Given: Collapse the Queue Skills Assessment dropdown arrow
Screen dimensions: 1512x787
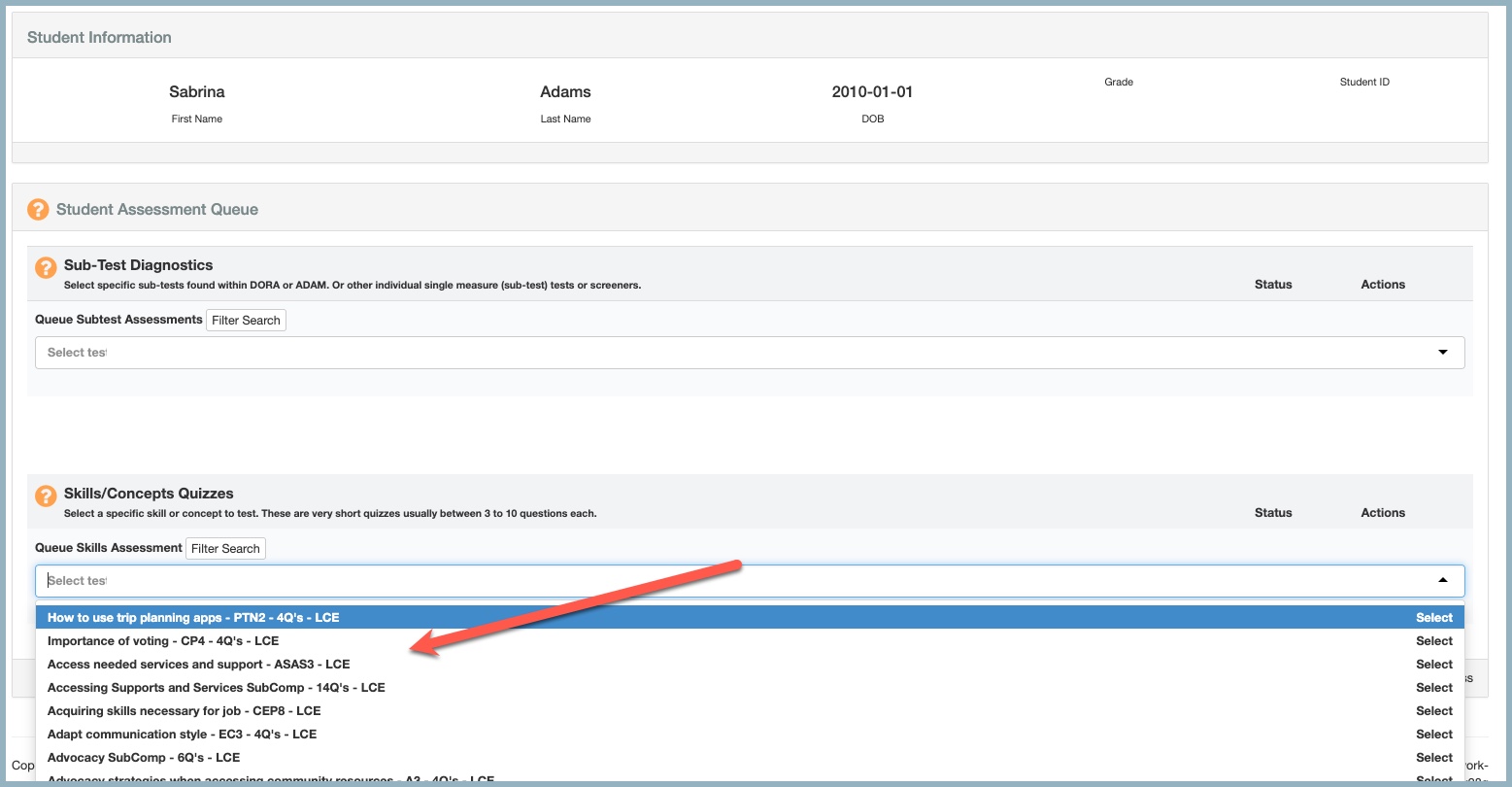Looking at the screenshot, I should point(1442,581).
